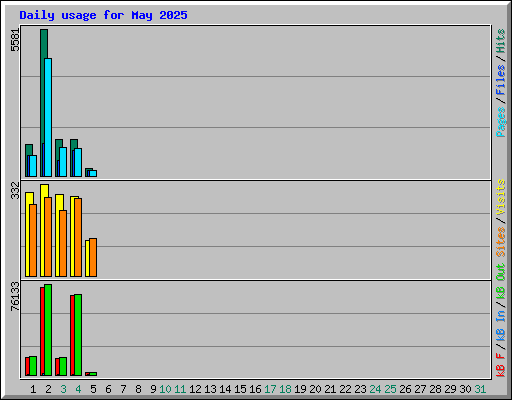
Task: Click day 7 on the x-axis
Action: click(123, 389)
